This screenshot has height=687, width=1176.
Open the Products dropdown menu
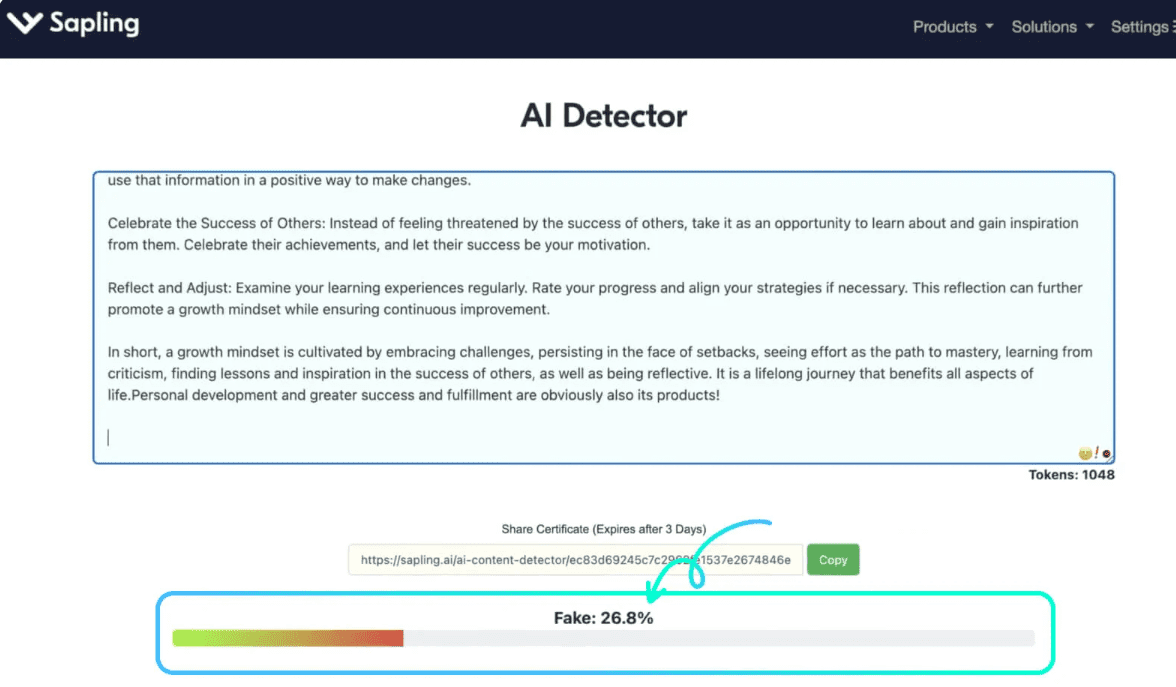coord(952,27)
